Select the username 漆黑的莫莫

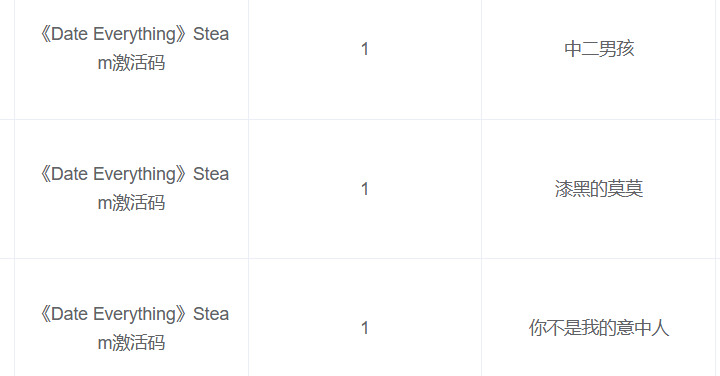[x=599, y=189]
